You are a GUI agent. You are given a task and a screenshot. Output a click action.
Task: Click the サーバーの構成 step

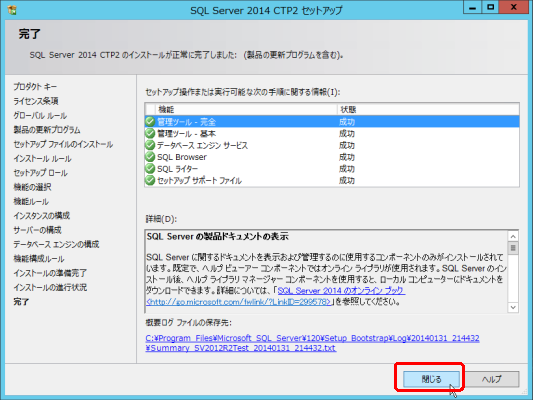click(x=37, y=230)
